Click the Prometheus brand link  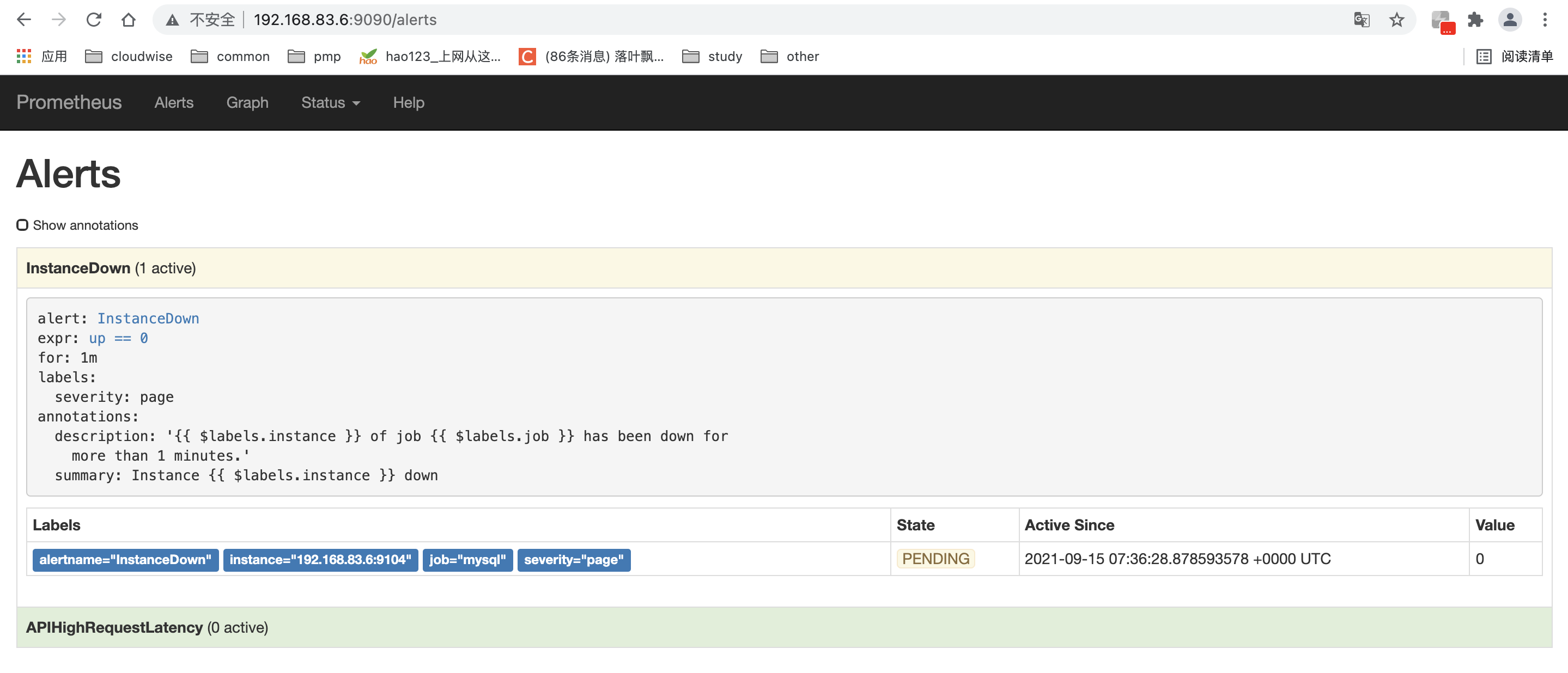69,102
